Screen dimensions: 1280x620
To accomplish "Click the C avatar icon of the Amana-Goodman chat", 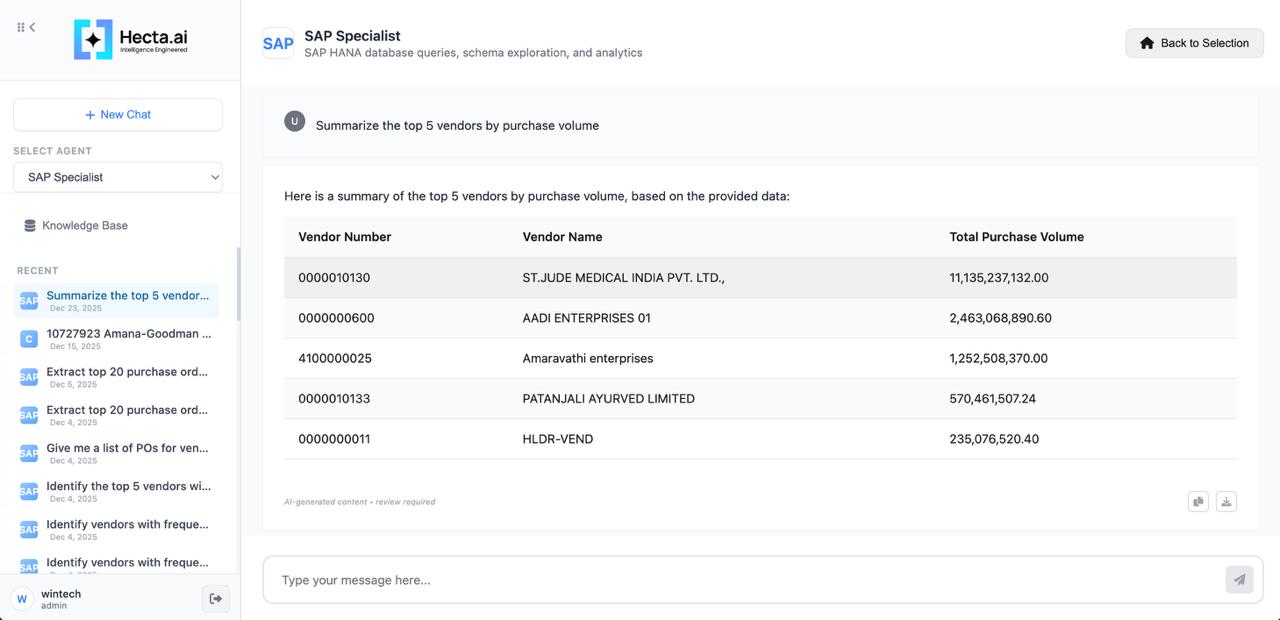I will pos(29,339).
